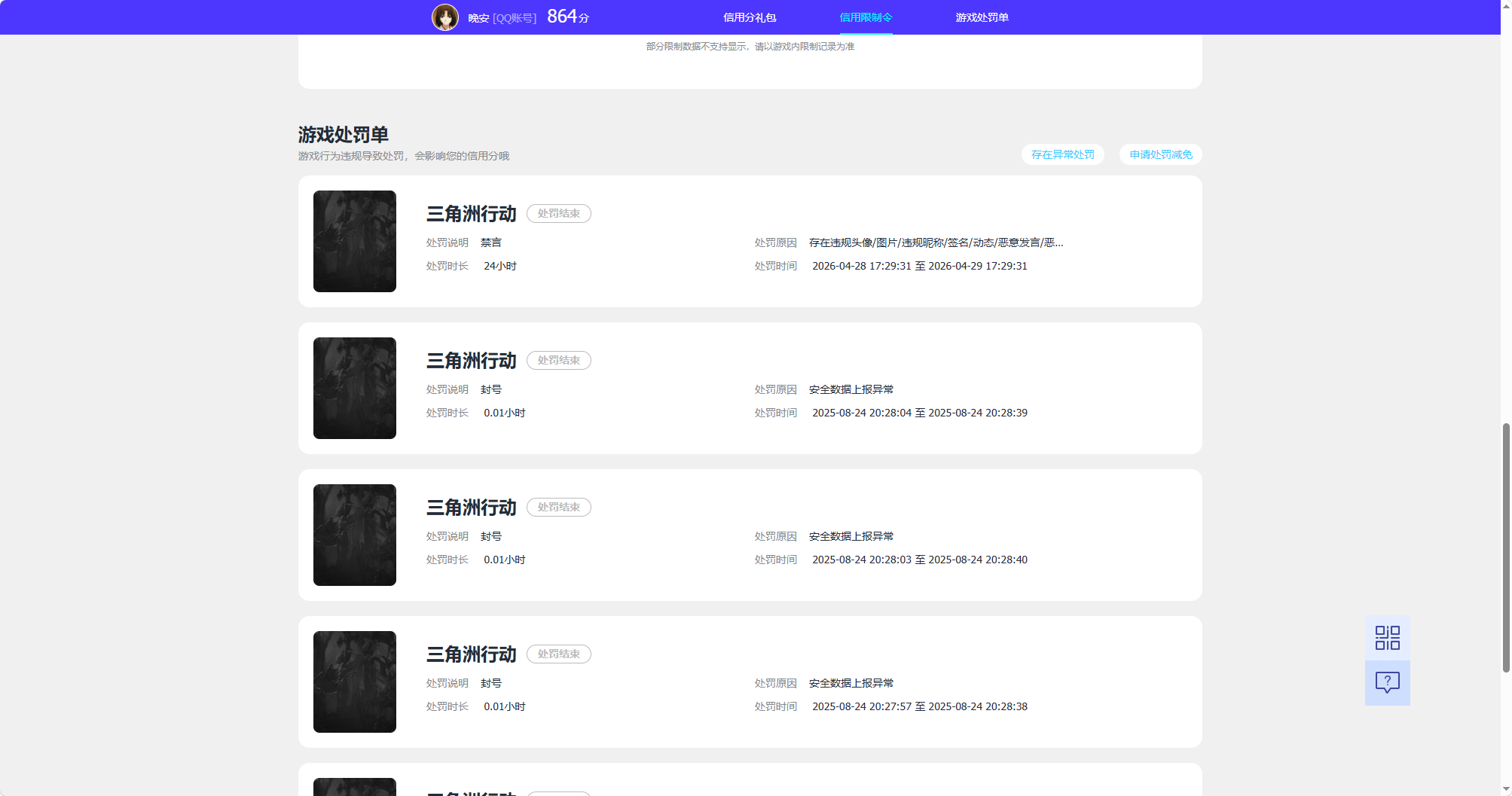The width and height of the screenshot is (1512, 796).
Task: Click 禁言 punishment description value
Action: (491, 242)
